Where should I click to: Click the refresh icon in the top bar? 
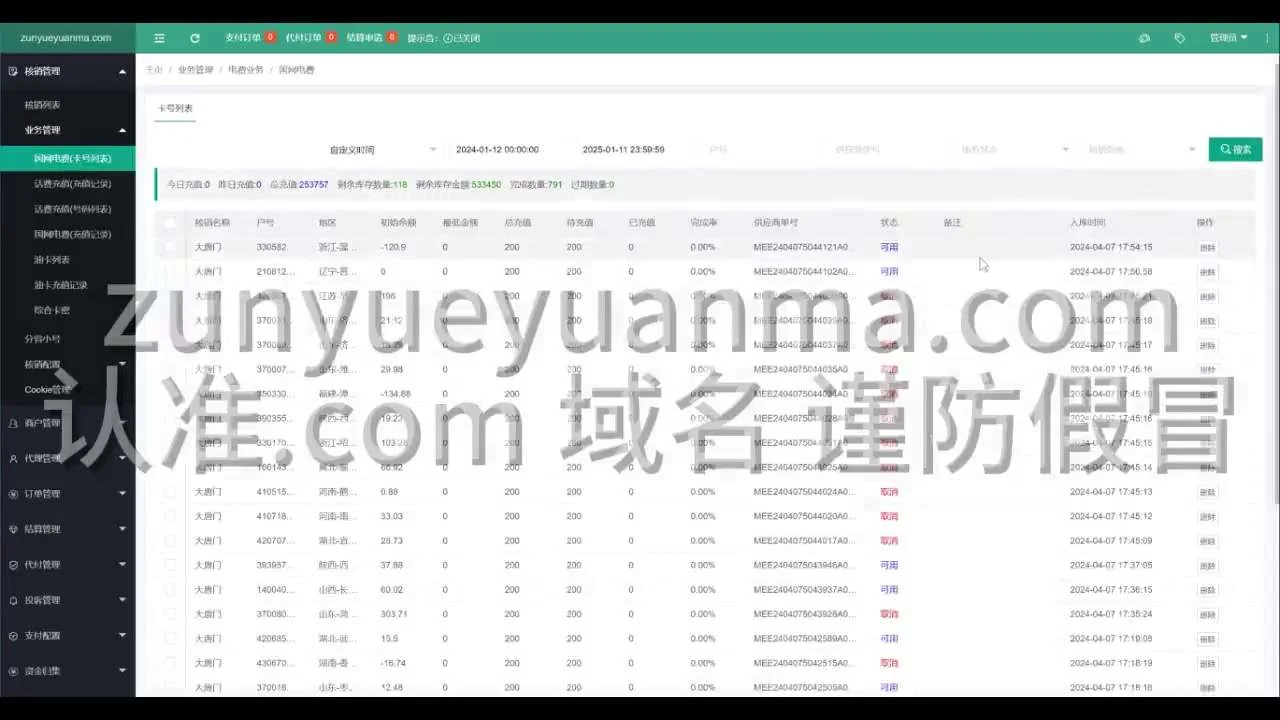[195, 38]
